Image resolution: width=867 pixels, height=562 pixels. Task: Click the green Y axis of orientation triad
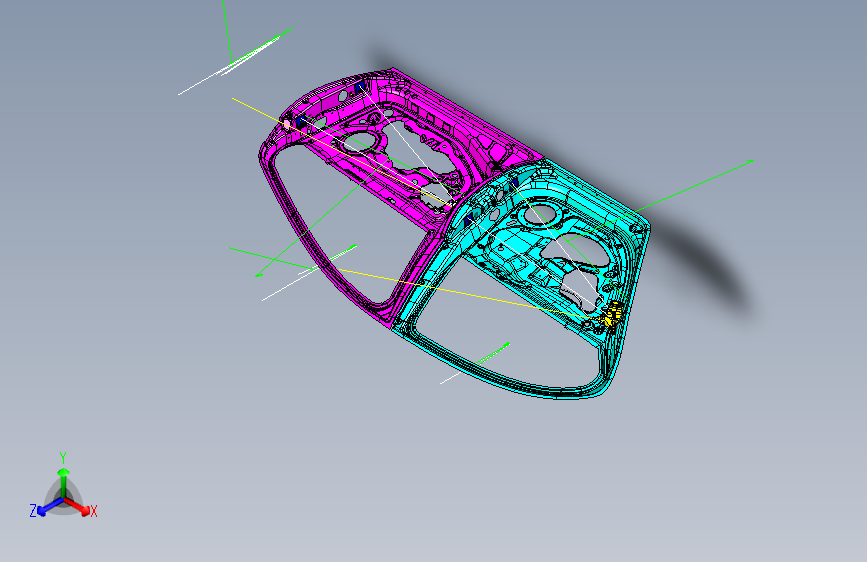point(64,483)
